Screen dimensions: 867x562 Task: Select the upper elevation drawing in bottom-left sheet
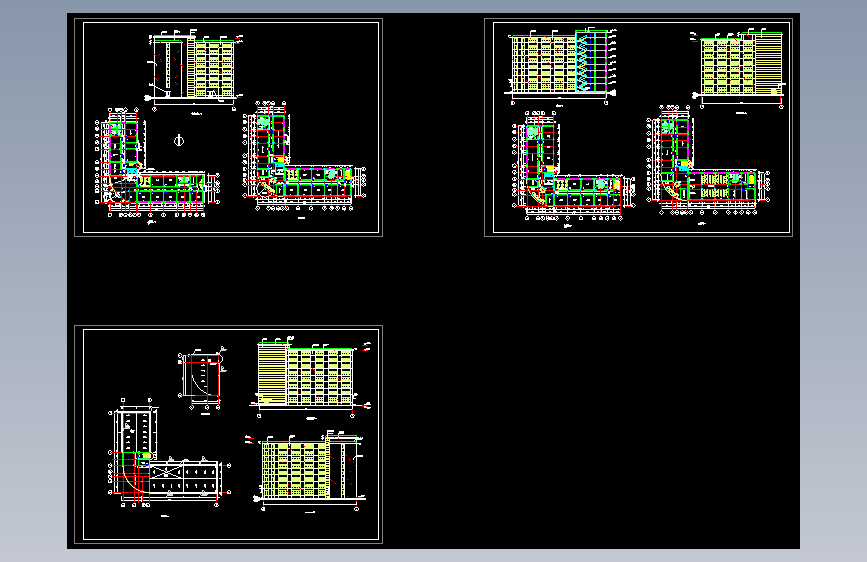coord(311,376)
